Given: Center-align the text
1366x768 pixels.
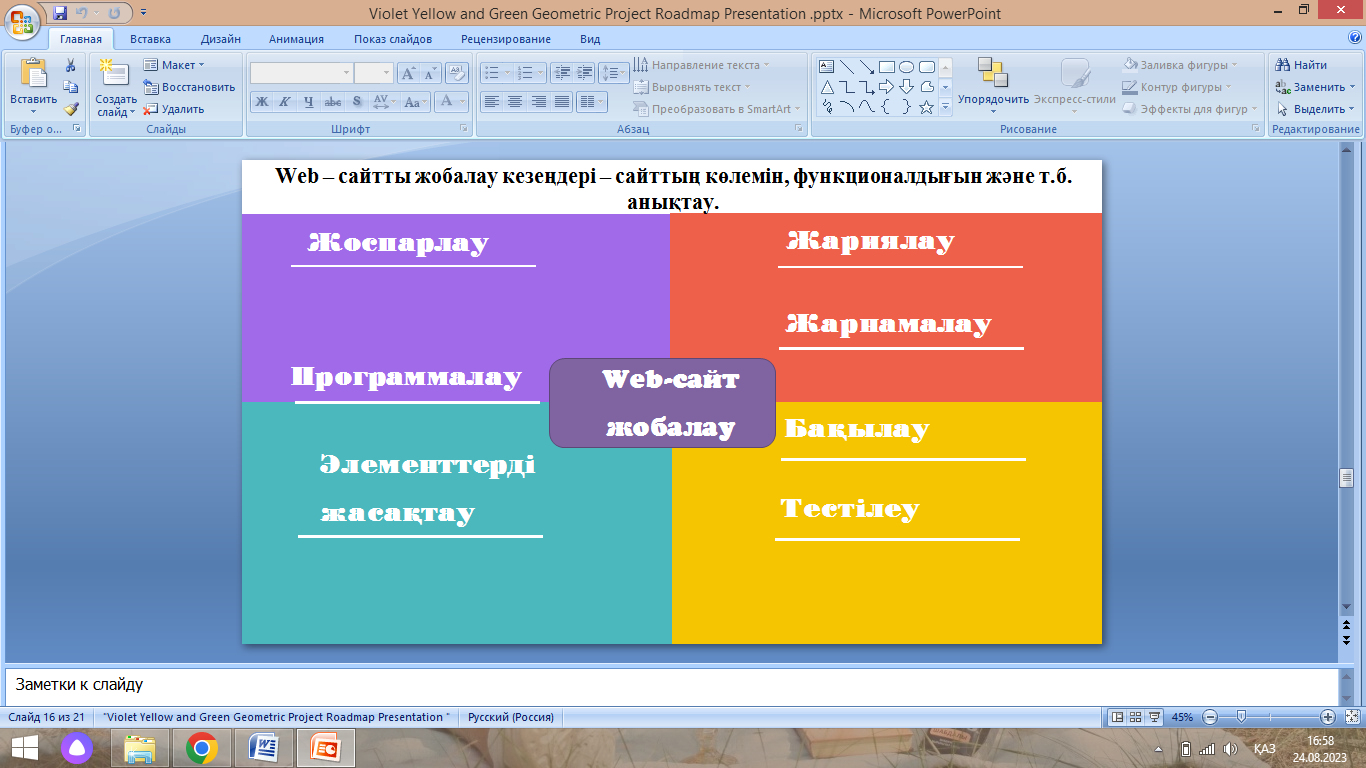Looking at the screenshot, I should click(515, 101).
